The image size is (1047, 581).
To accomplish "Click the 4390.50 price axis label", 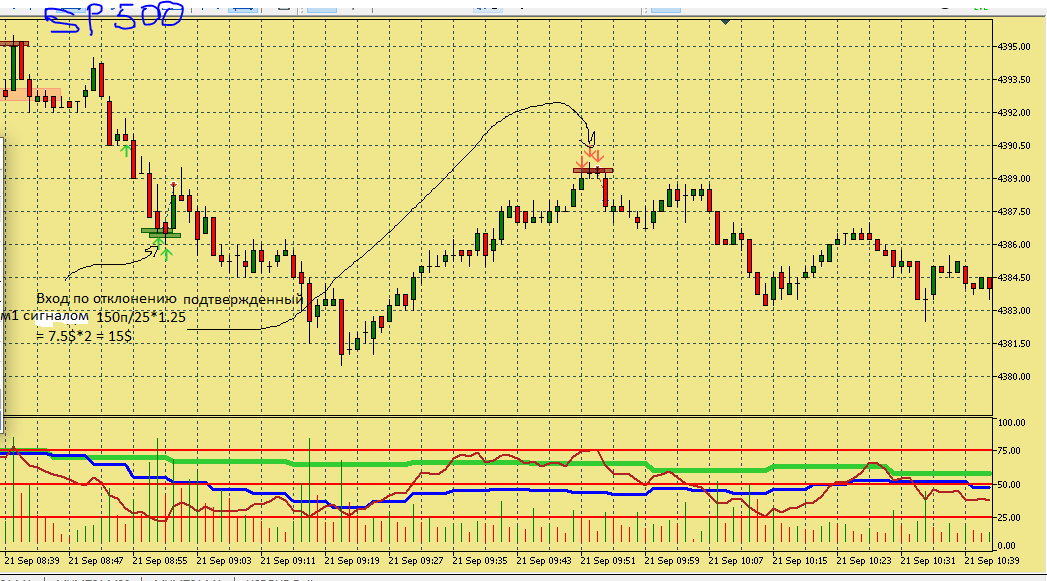I will 1014,146.
